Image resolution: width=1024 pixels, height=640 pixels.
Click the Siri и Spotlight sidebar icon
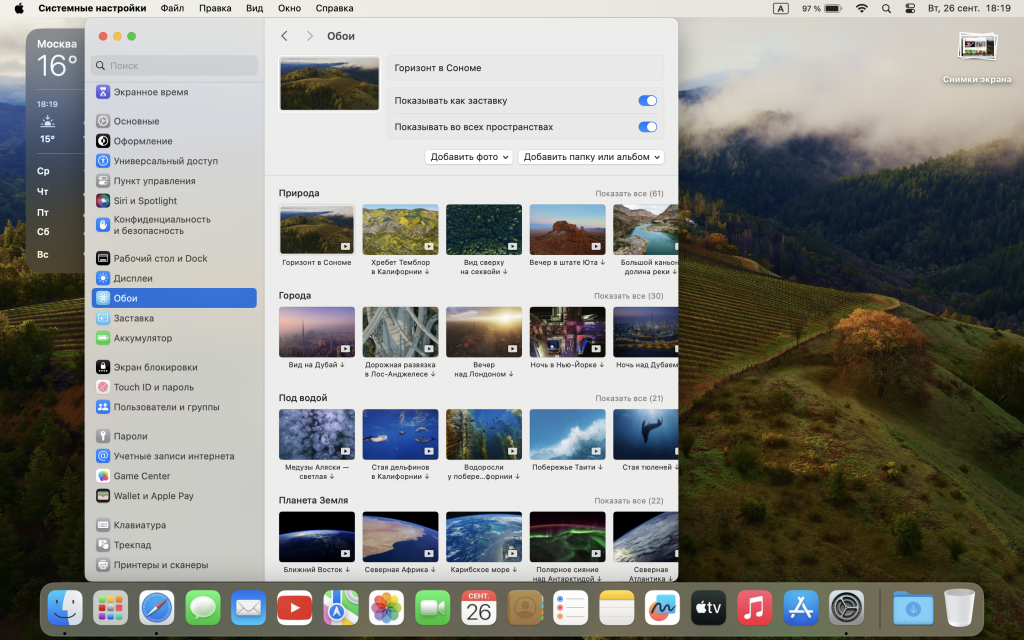point(103,201)
